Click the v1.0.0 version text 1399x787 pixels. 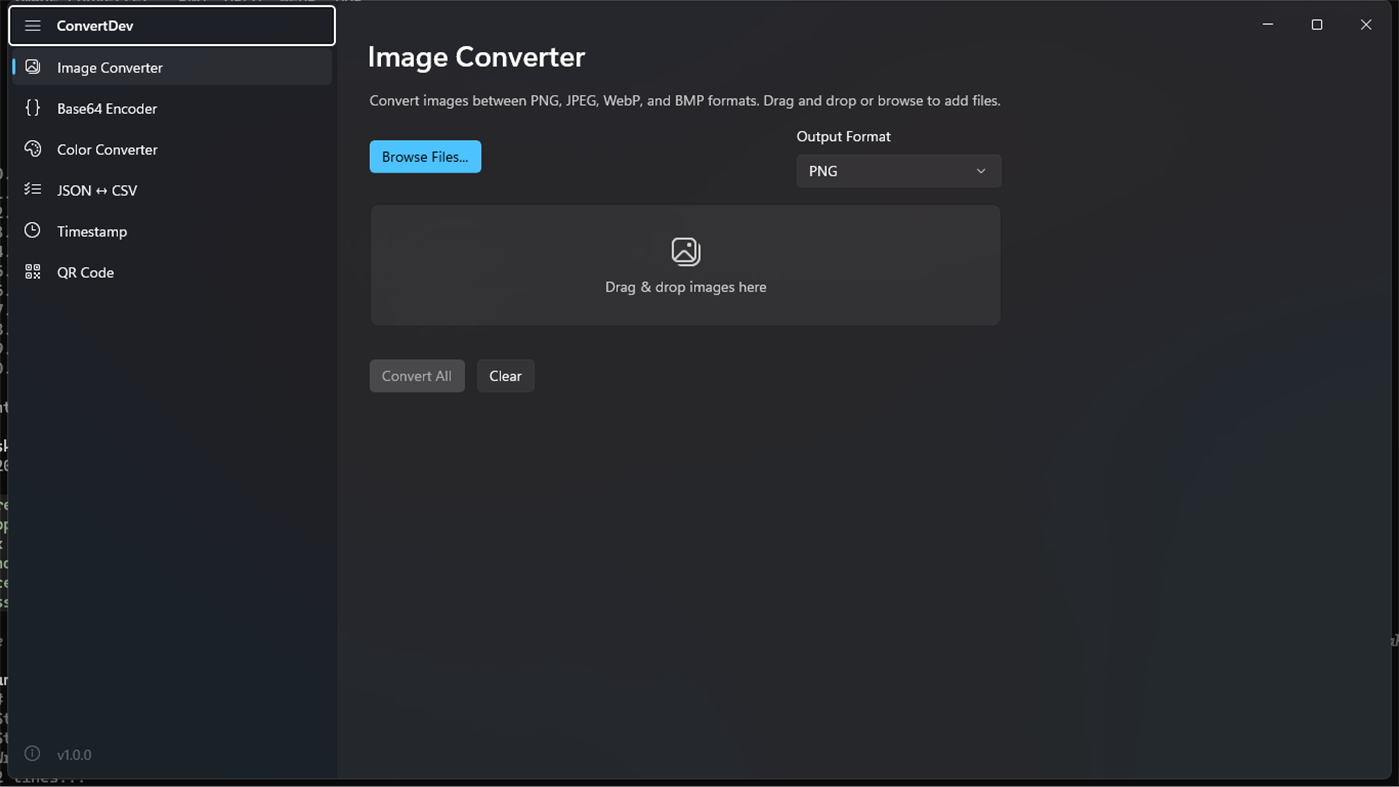pyautogui.click(x=74, y=755)
